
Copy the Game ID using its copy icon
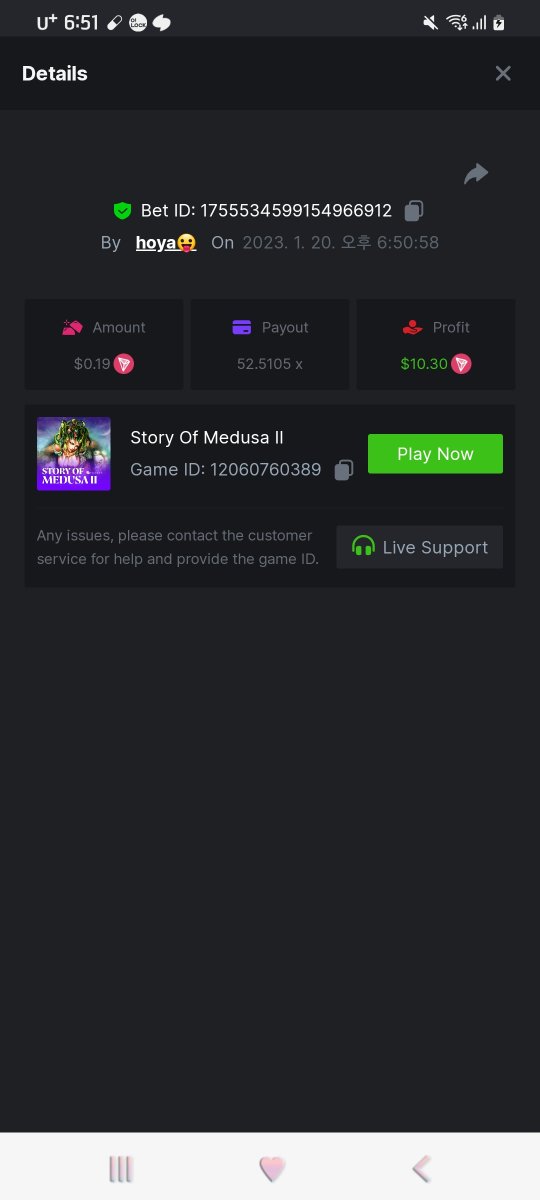344,469
